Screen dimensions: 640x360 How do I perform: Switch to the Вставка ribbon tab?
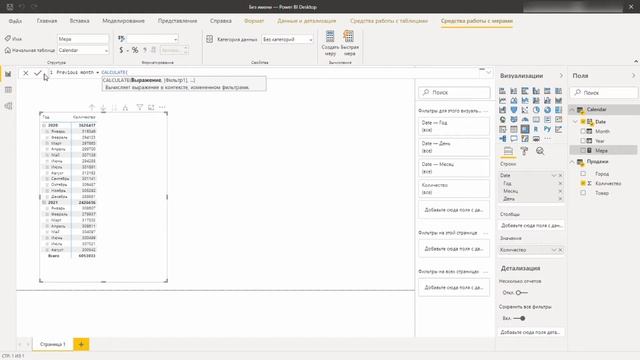[x=80, y=21]
